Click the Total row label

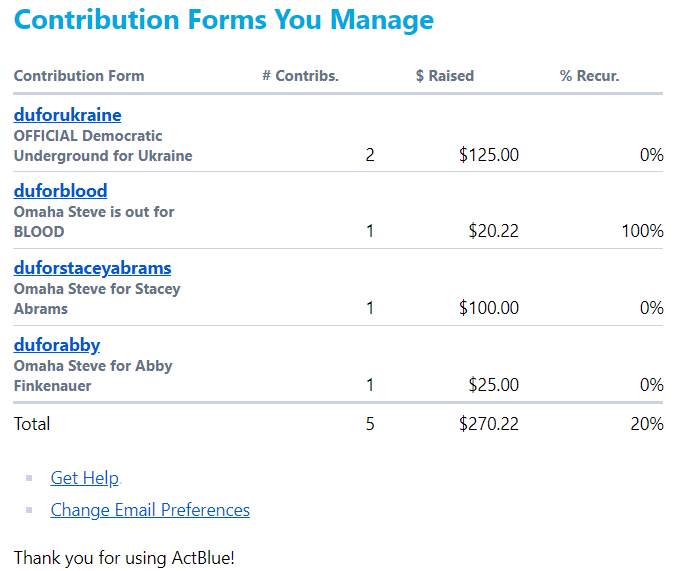coord(32,424)
